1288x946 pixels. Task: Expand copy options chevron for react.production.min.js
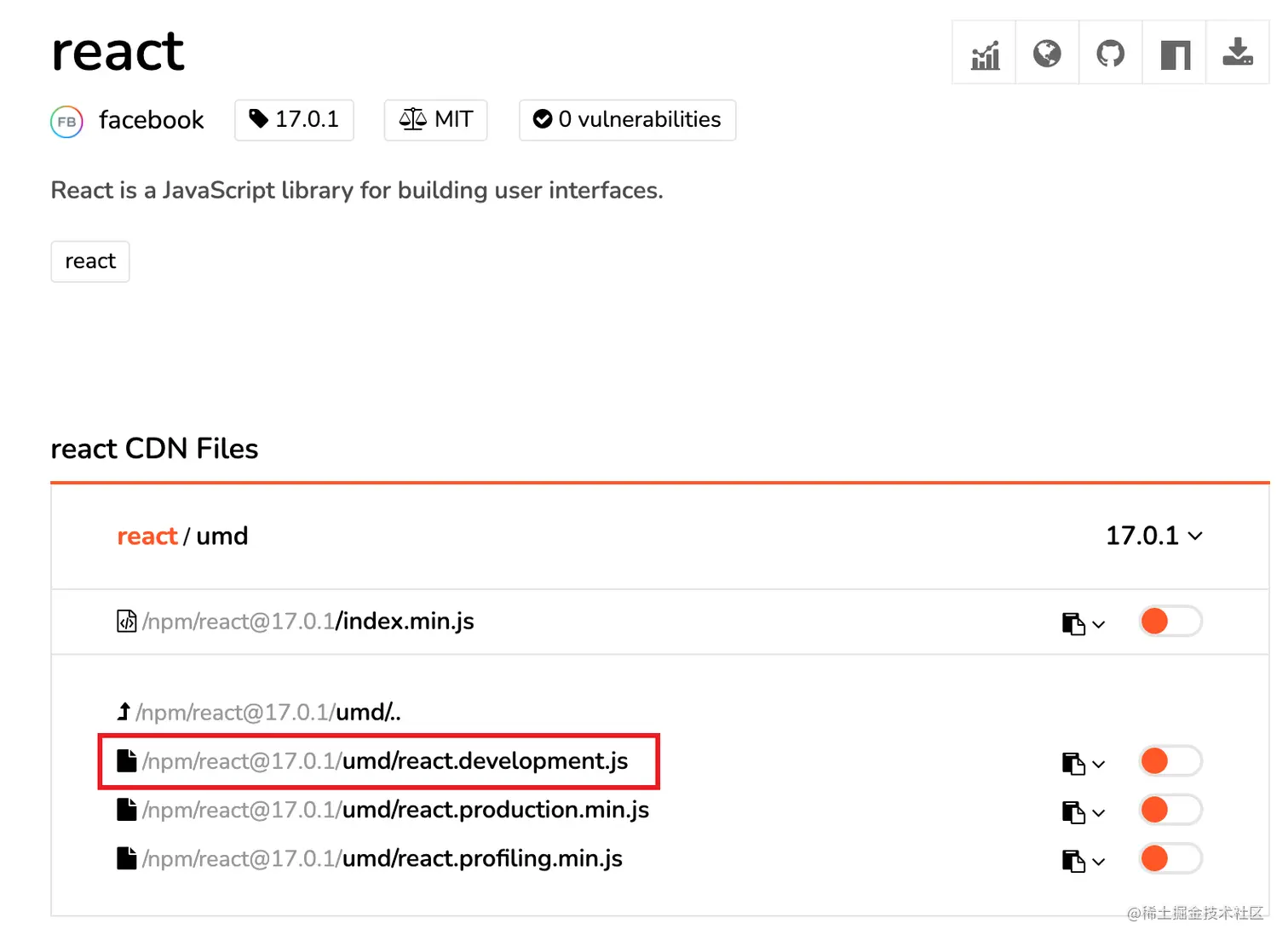tap(1099, 813)
